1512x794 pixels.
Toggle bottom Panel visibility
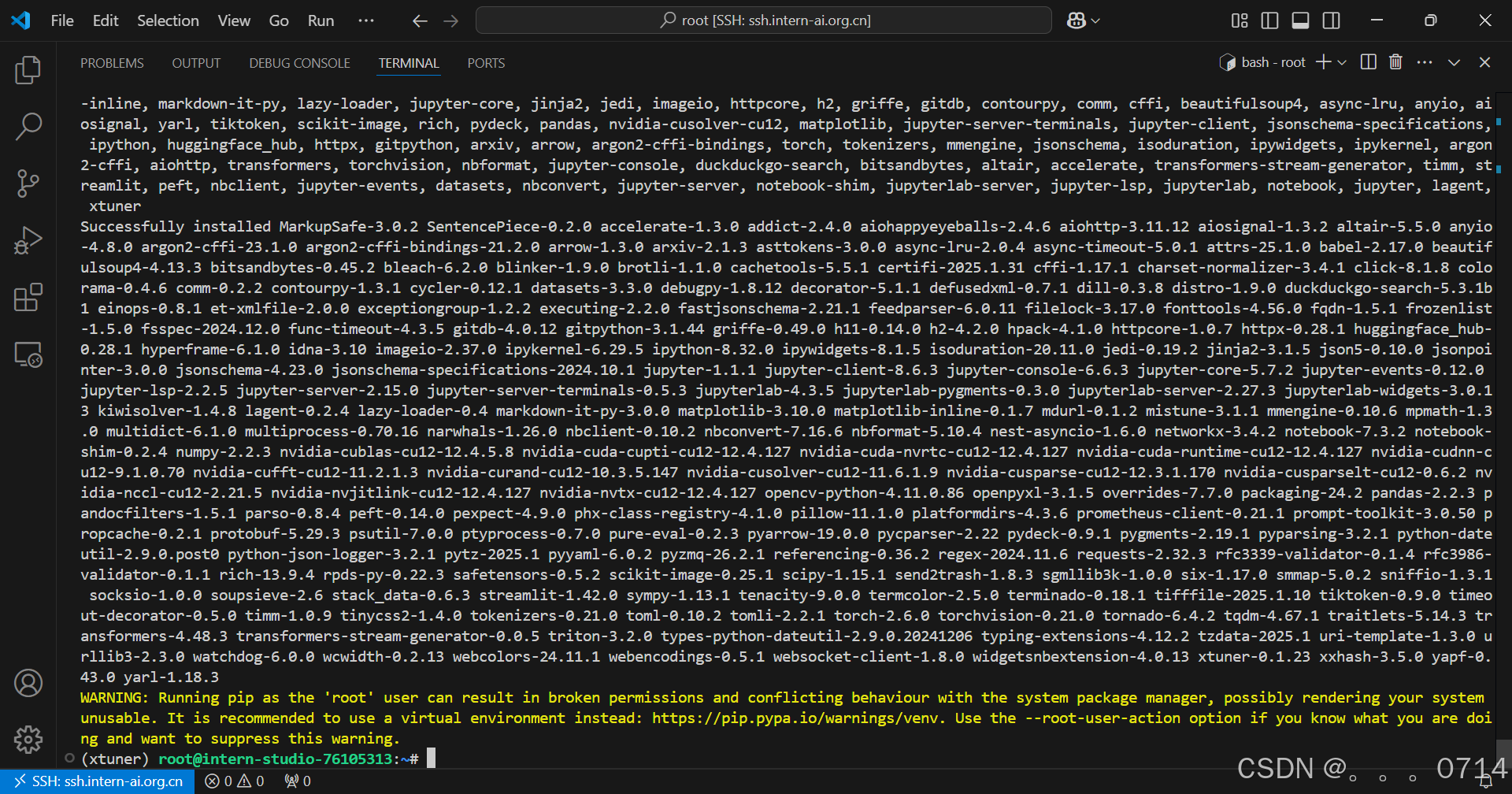click(1300, 20)
